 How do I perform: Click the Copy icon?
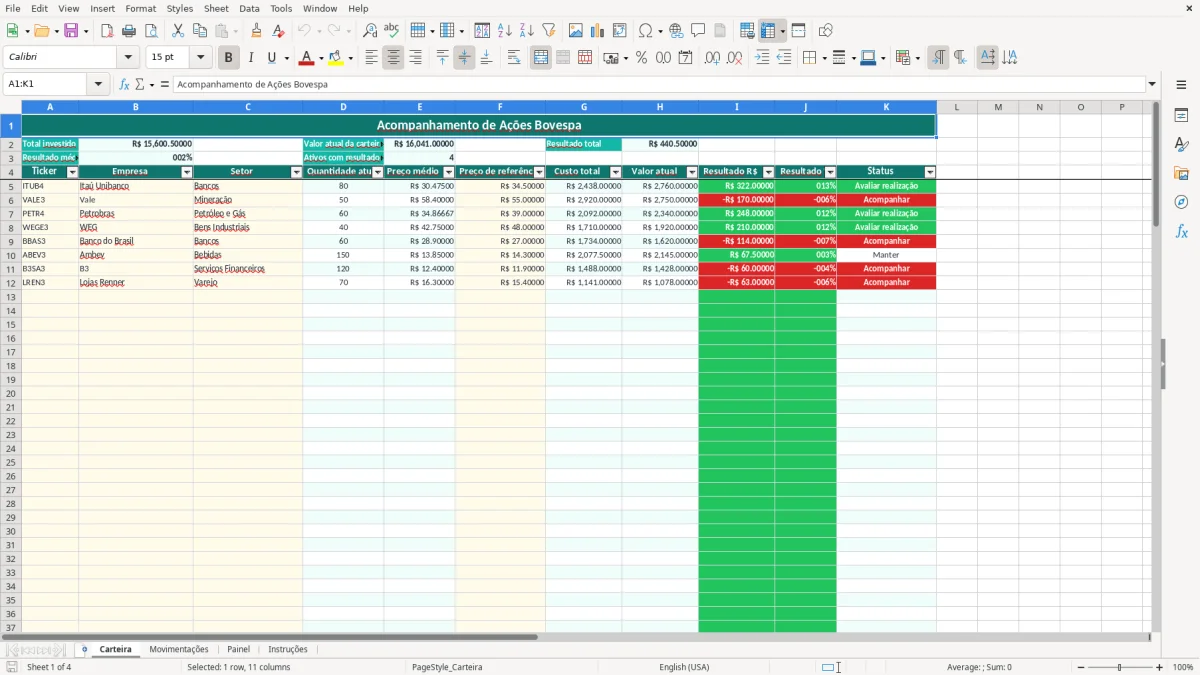pyautogui.click(x=199, y=31)
